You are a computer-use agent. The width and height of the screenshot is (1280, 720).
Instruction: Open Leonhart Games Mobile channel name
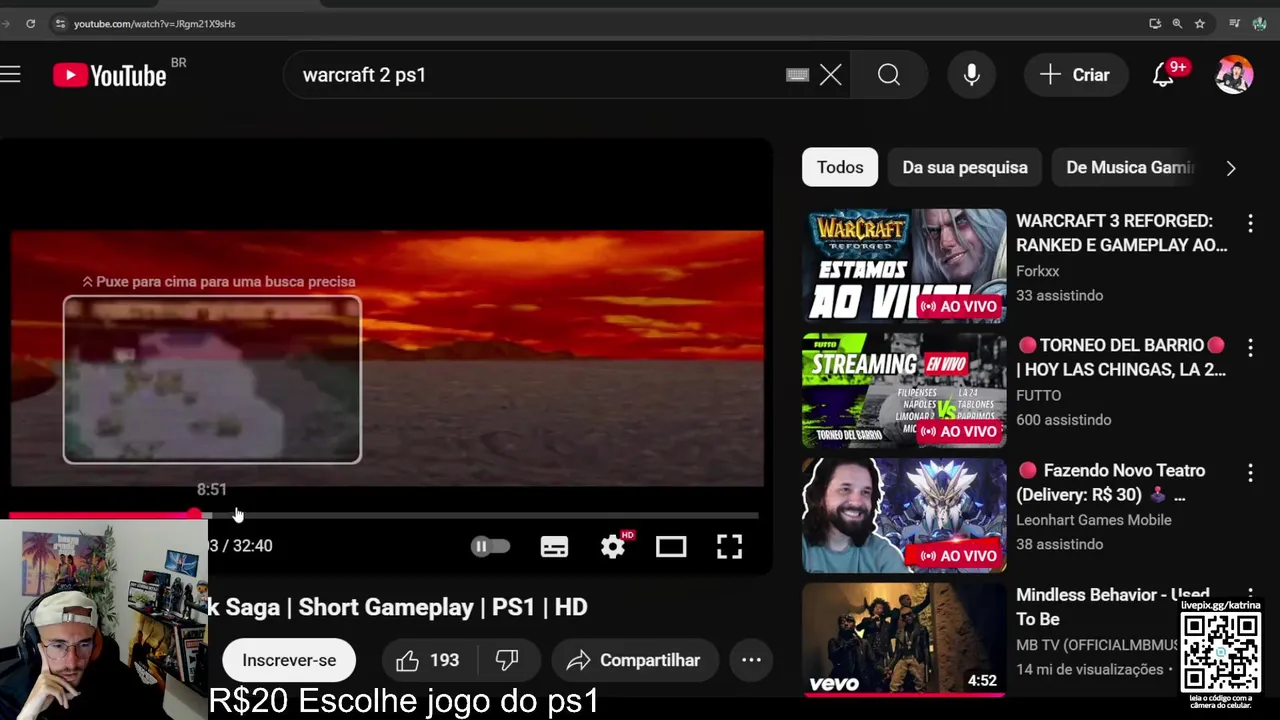point(1093,520)
